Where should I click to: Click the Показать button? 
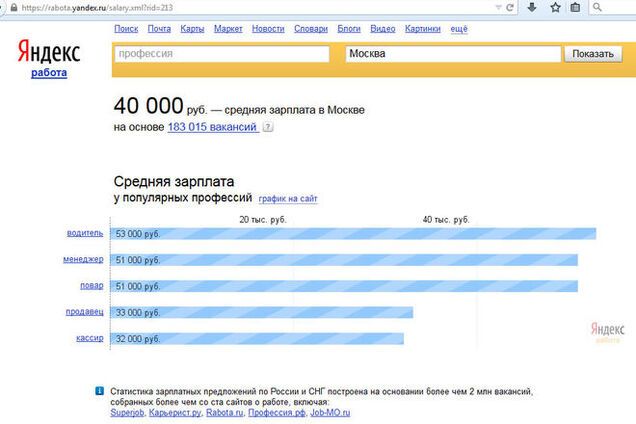click(x=593, y=54)
